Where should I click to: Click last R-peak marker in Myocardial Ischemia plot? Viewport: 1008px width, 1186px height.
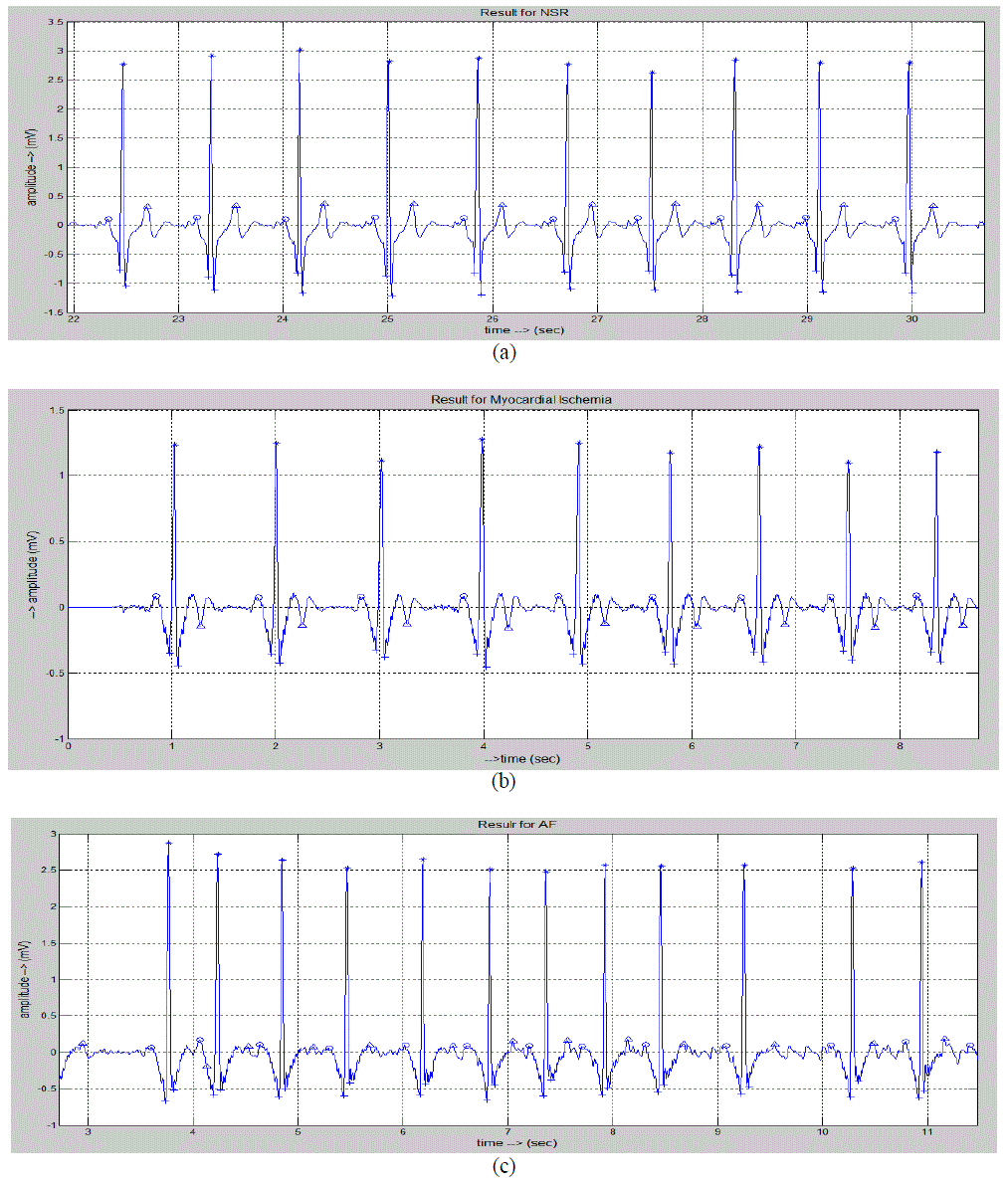pos(937,453)
